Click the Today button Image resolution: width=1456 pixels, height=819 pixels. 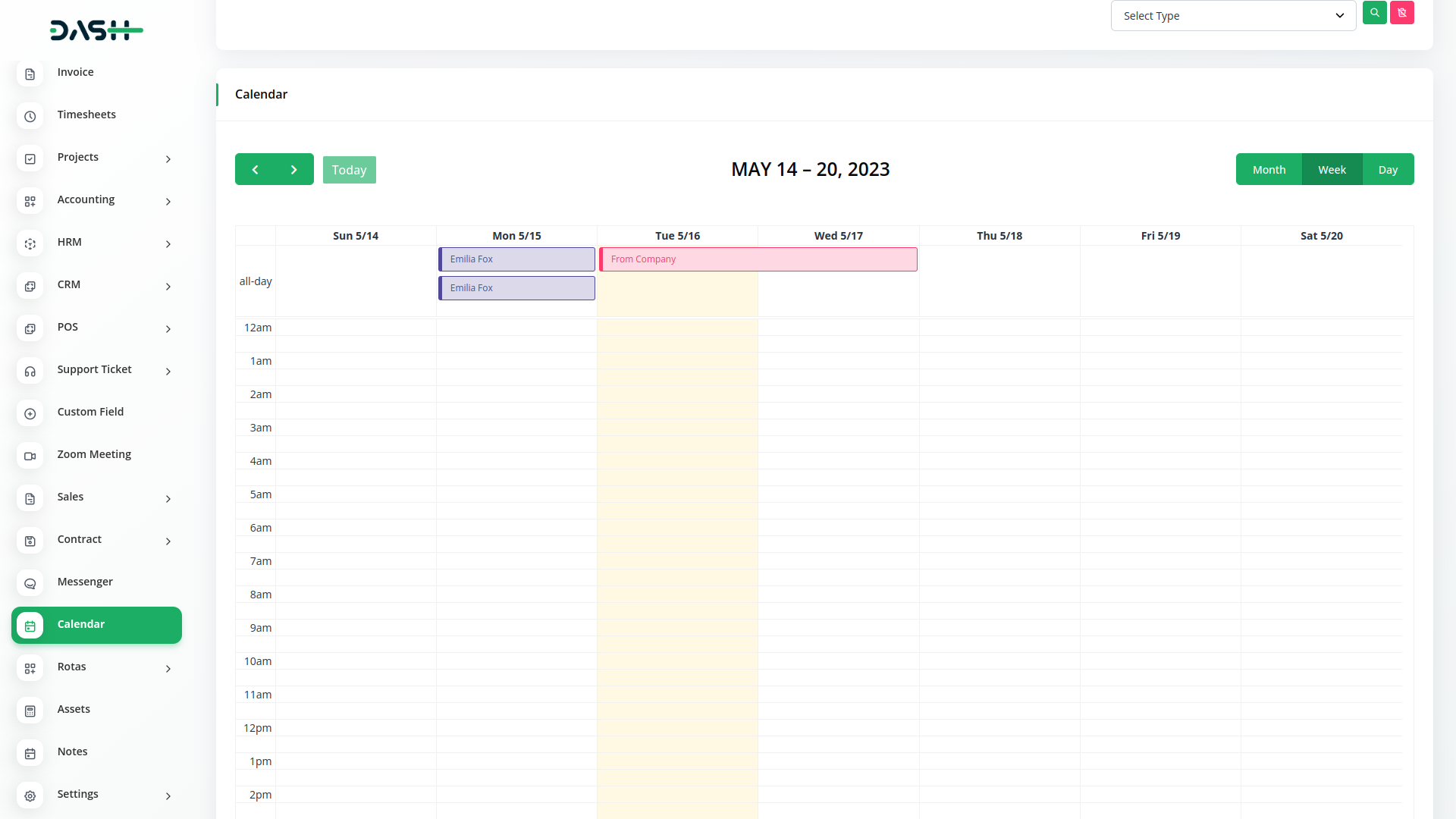(x=349, y=170)
